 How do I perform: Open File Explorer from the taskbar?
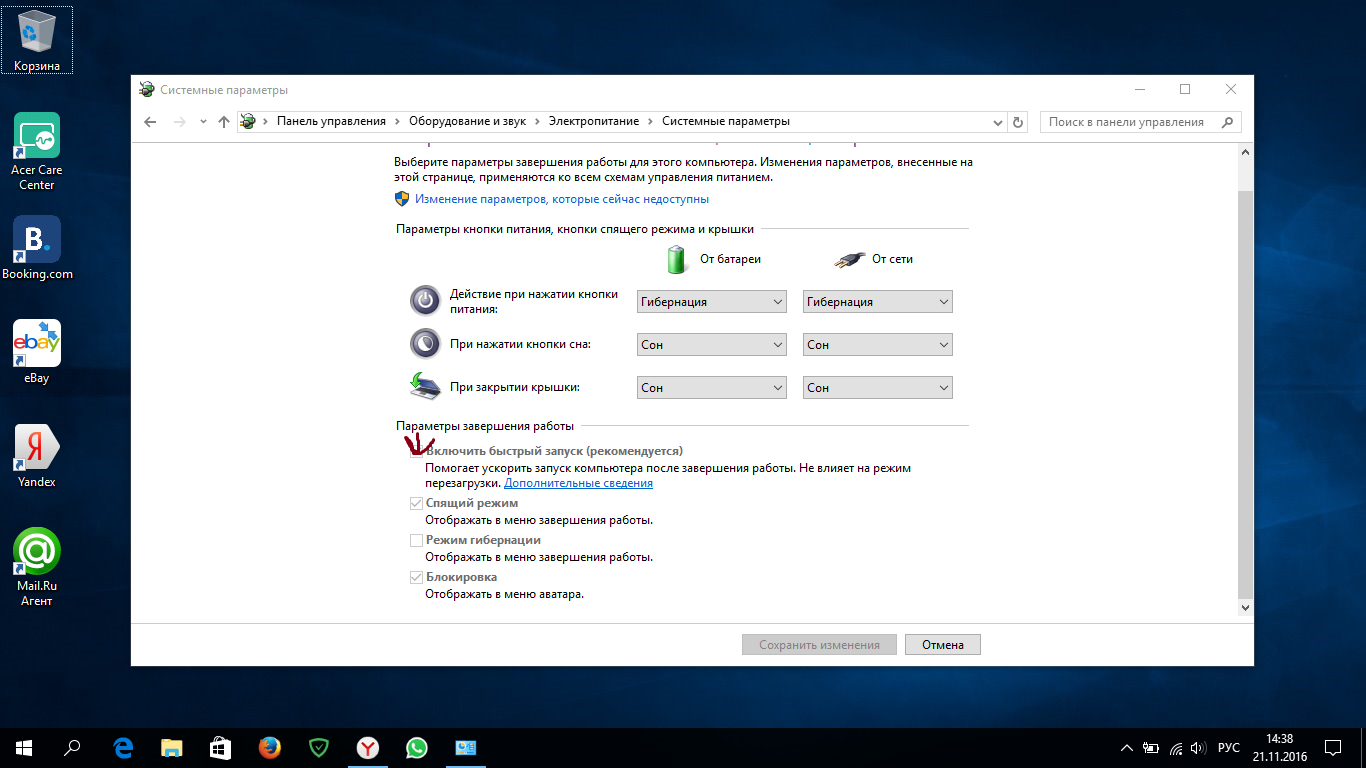pyautogui.click(x=173, y=747)
